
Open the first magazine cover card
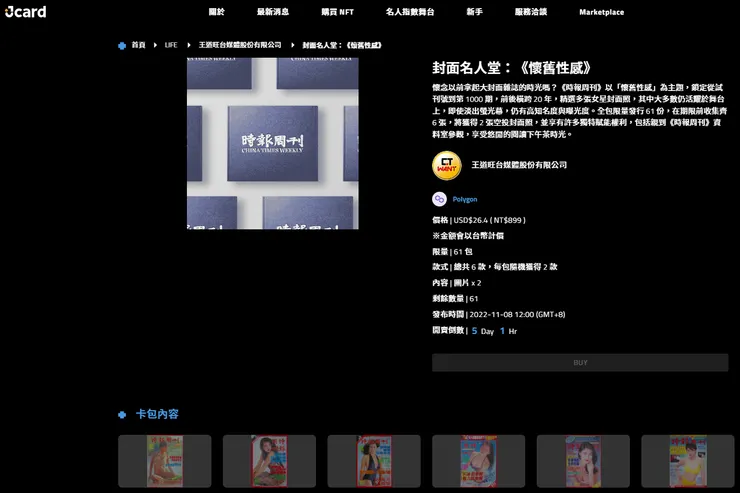(165, 461)
